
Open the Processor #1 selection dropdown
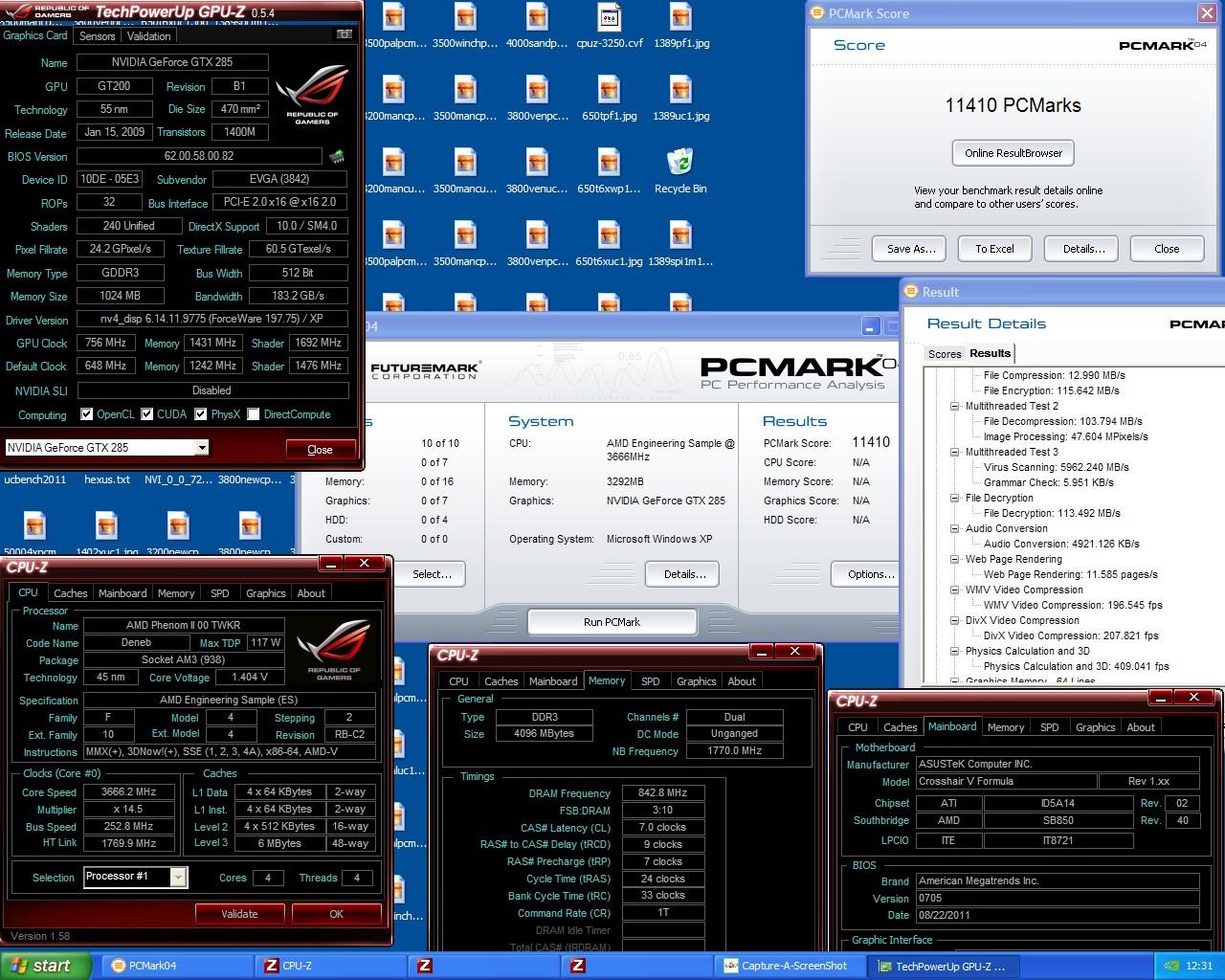click(178, 877)
